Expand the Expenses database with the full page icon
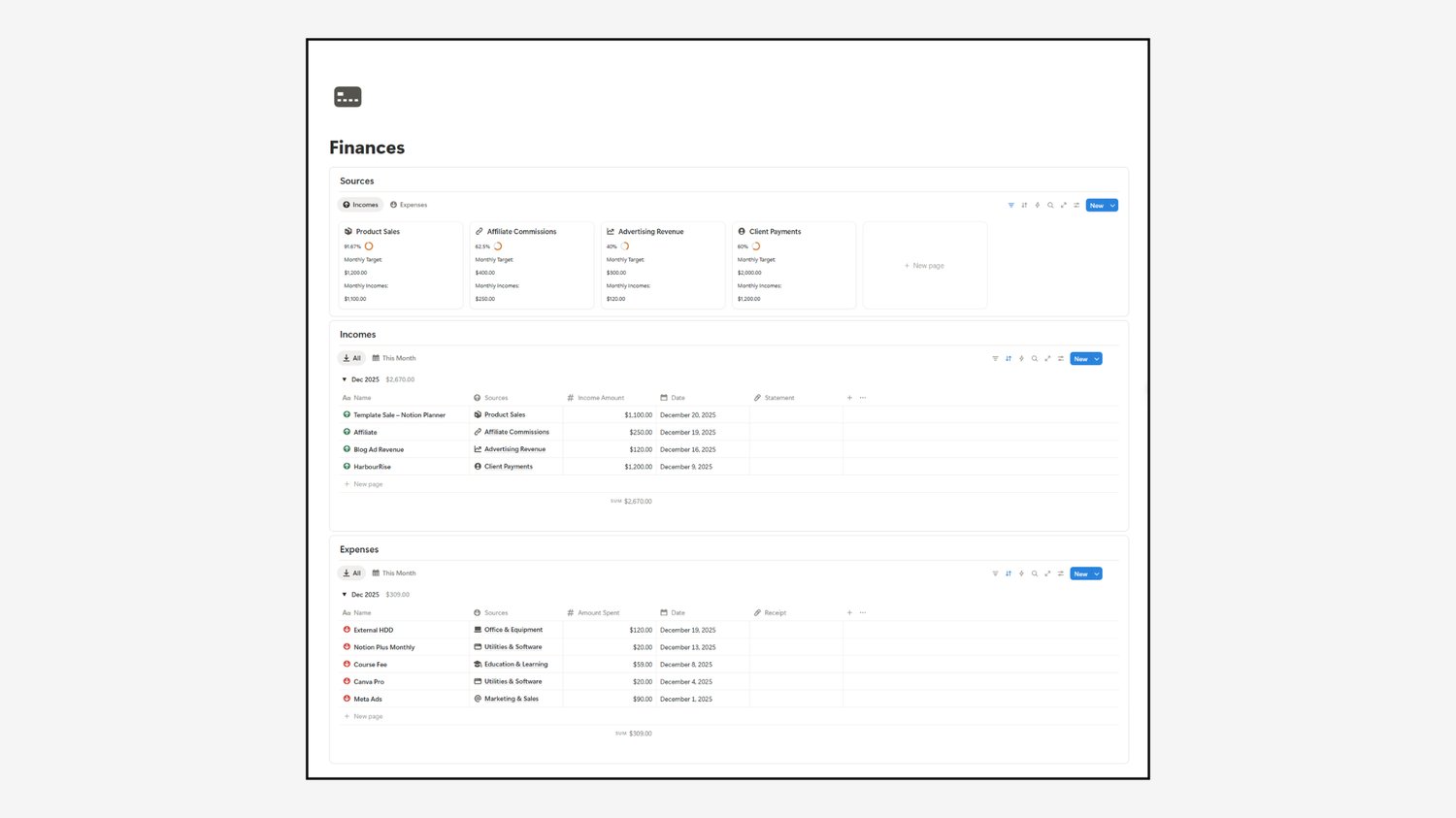Viewport: 1456px width, 818px height. click(1047, 573)
